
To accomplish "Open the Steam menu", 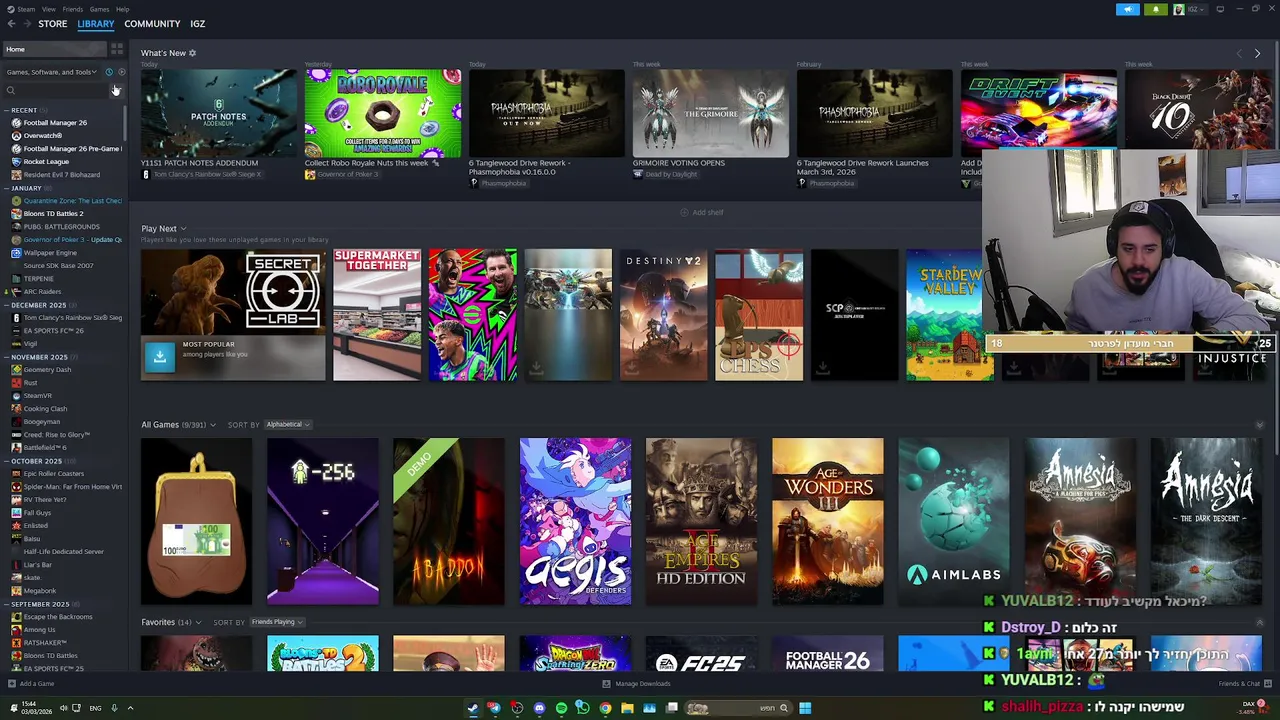I will 26,9.
